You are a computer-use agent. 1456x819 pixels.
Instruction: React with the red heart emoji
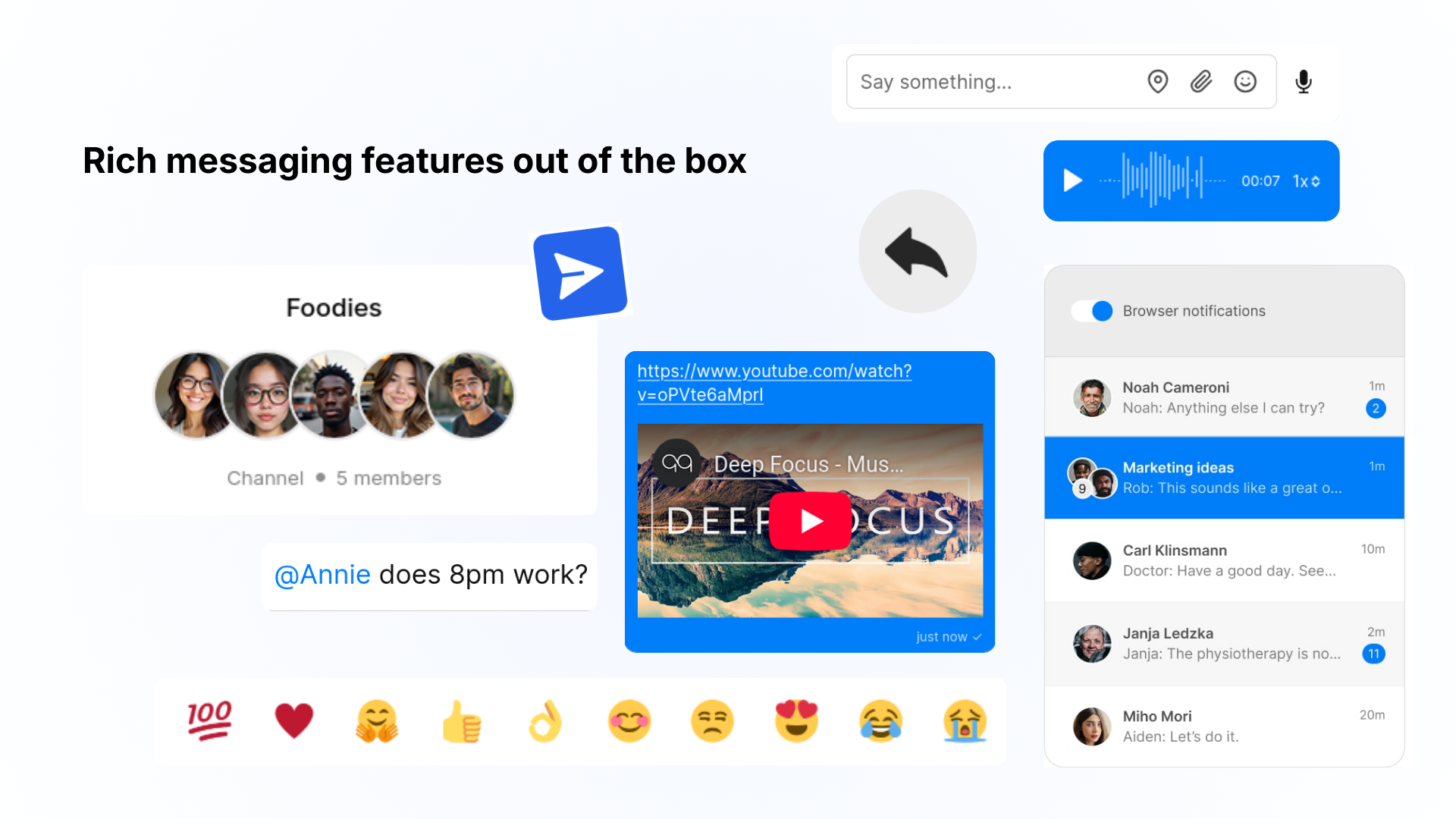coord(294,720)
